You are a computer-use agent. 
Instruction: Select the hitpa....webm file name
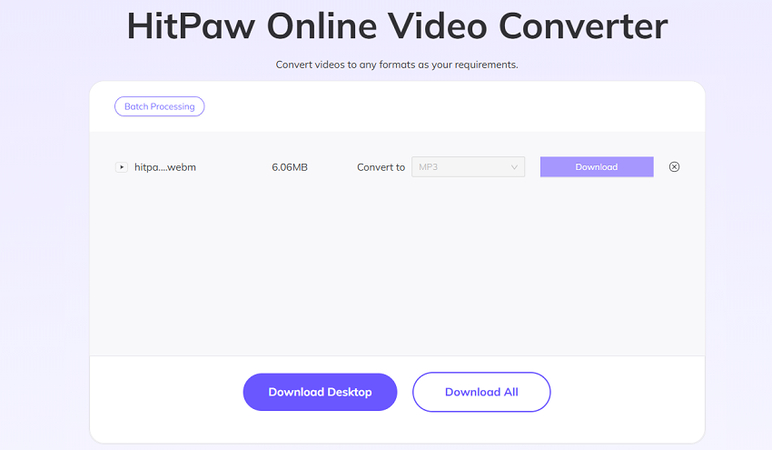[x=165, y=167]
